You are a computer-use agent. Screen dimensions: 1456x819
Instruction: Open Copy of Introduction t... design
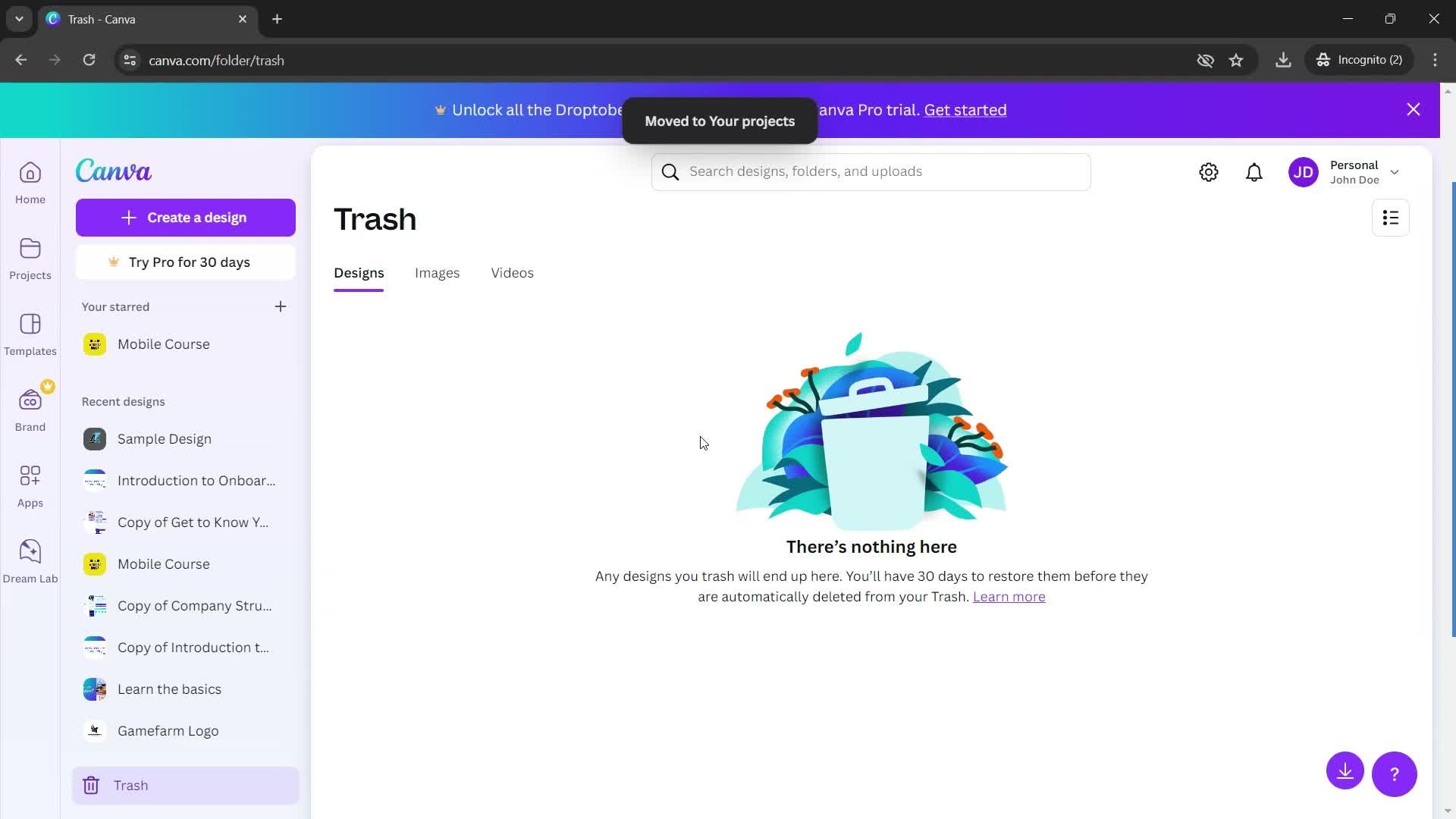tap(186, 648)
